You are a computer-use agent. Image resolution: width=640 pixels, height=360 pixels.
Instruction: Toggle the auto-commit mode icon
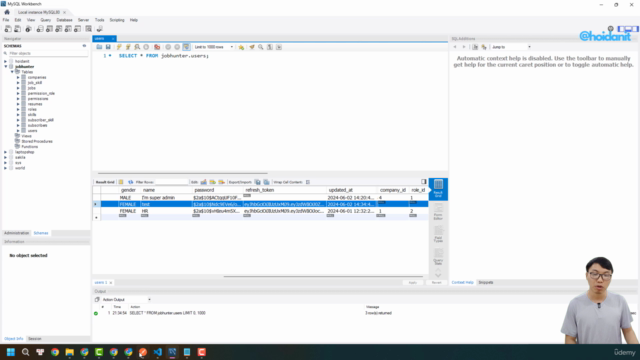pyautogui.click(x=186, y=47)
